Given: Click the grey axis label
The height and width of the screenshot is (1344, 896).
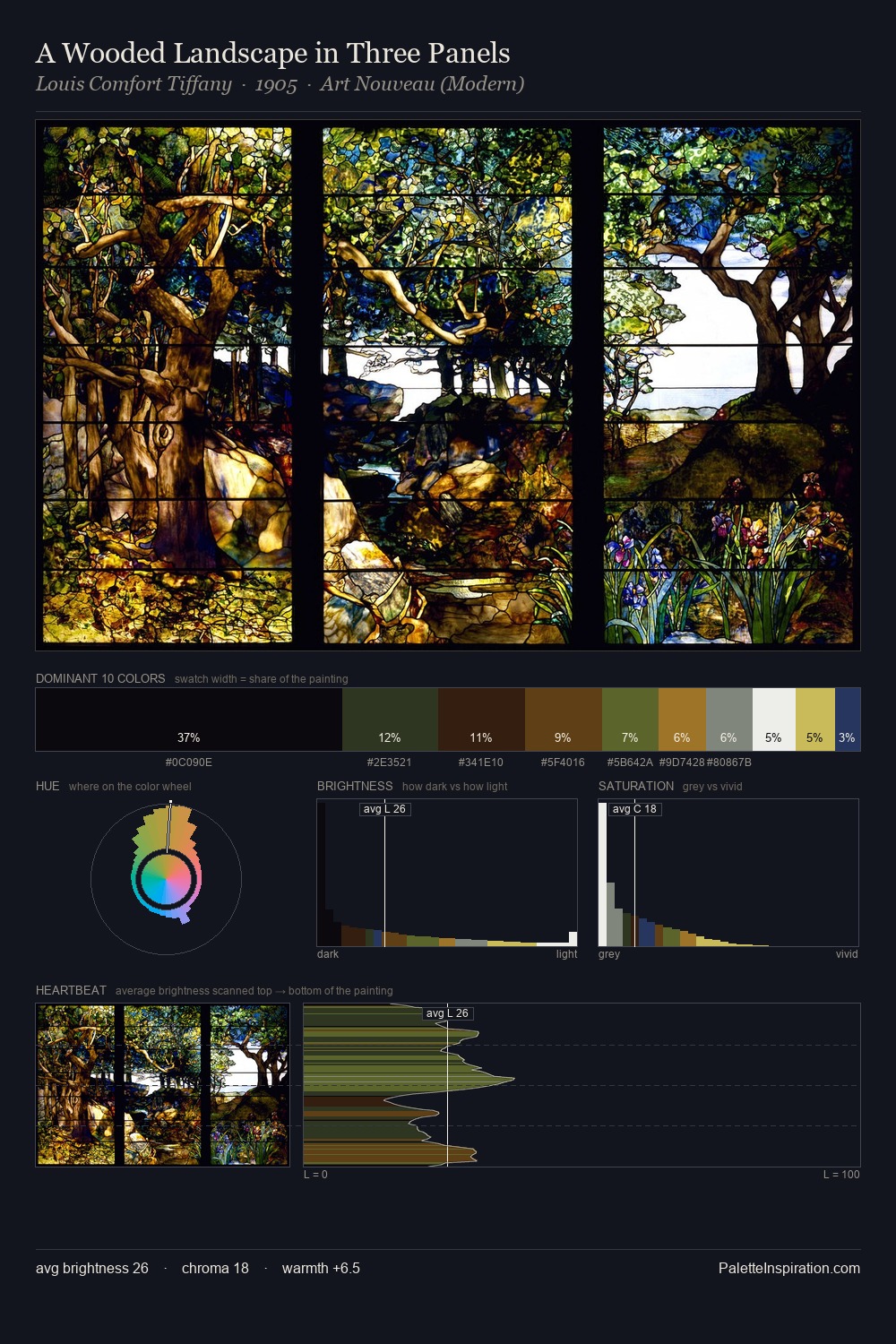Looking at the screenshot, I should (x=609, y=954).
